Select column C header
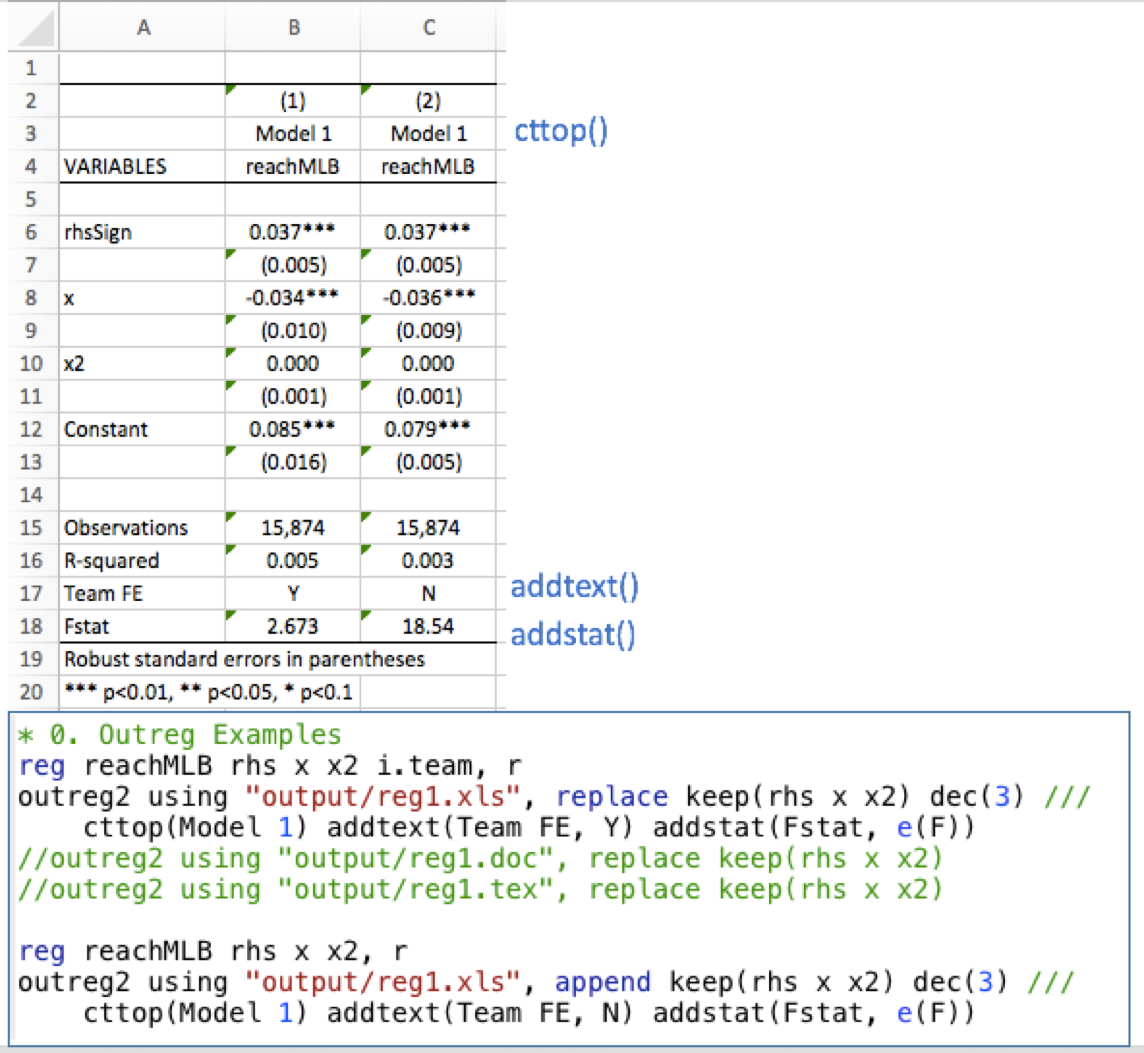The image size is (1144, 1053). (x=429, y=27)
